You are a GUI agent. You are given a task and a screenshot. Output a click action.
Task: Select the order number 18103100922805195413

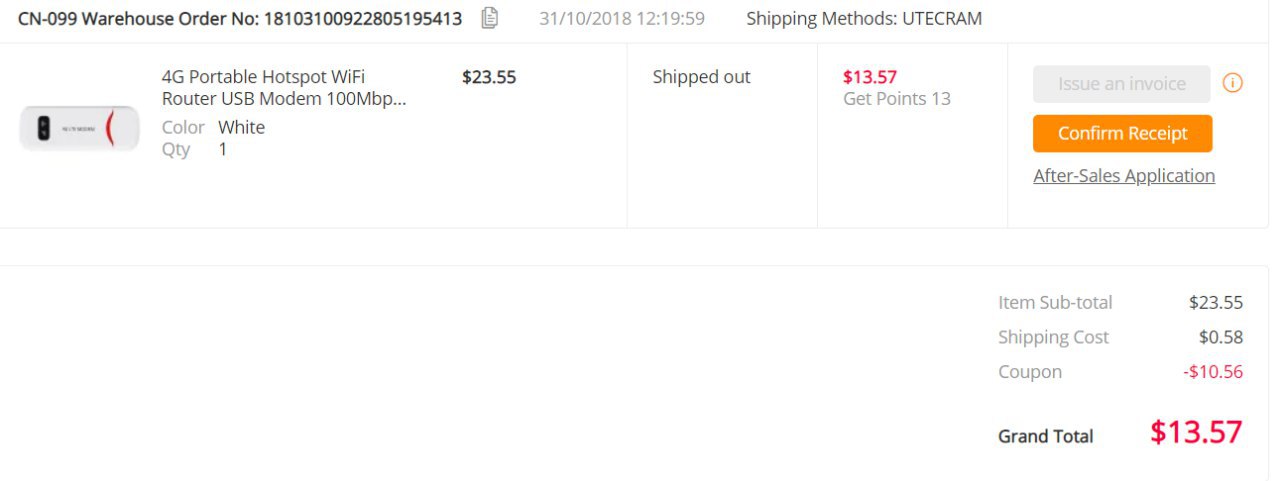point(363,18)
